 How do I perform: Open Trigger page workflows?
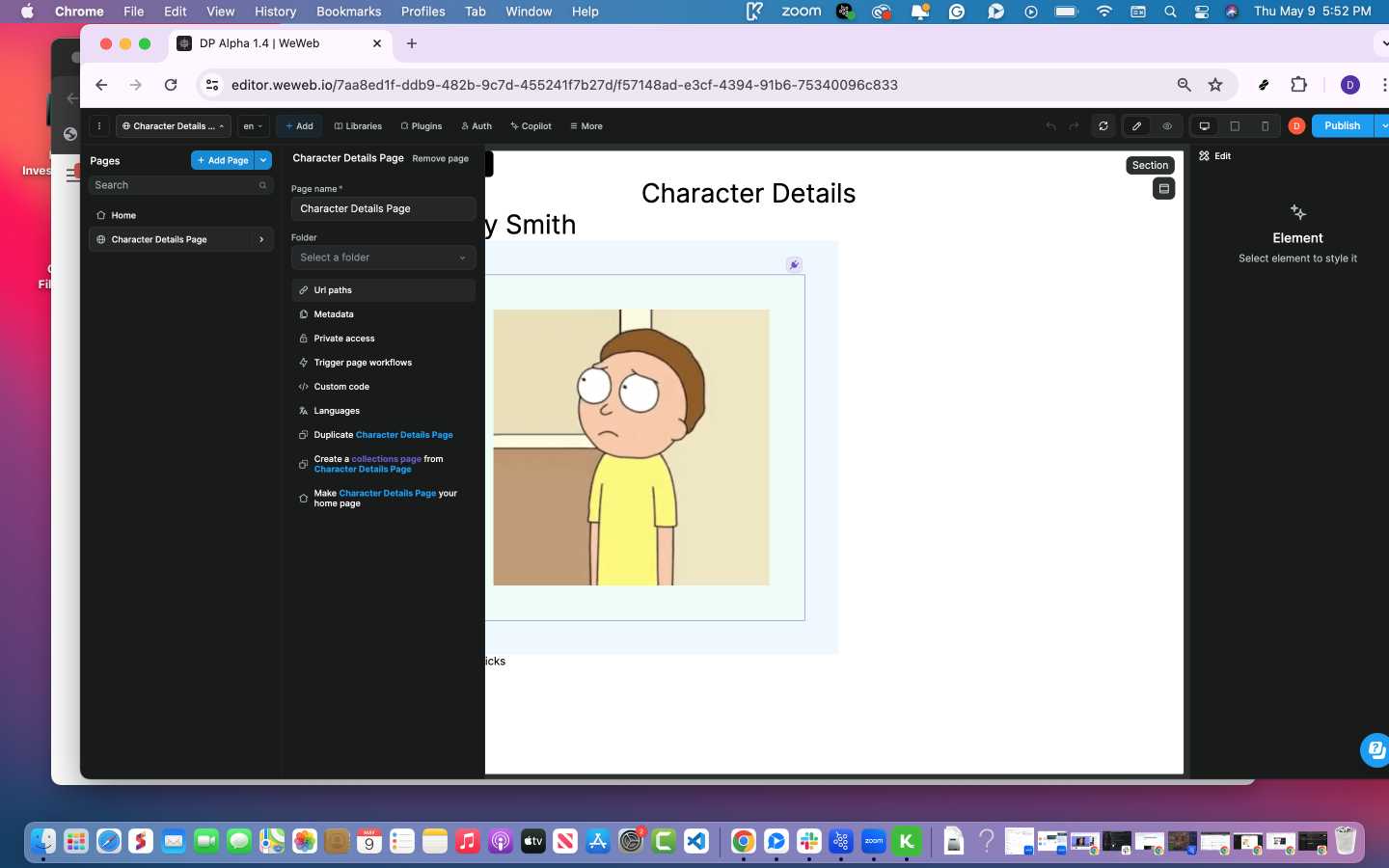pyautogui.click(x=383, y=363)
